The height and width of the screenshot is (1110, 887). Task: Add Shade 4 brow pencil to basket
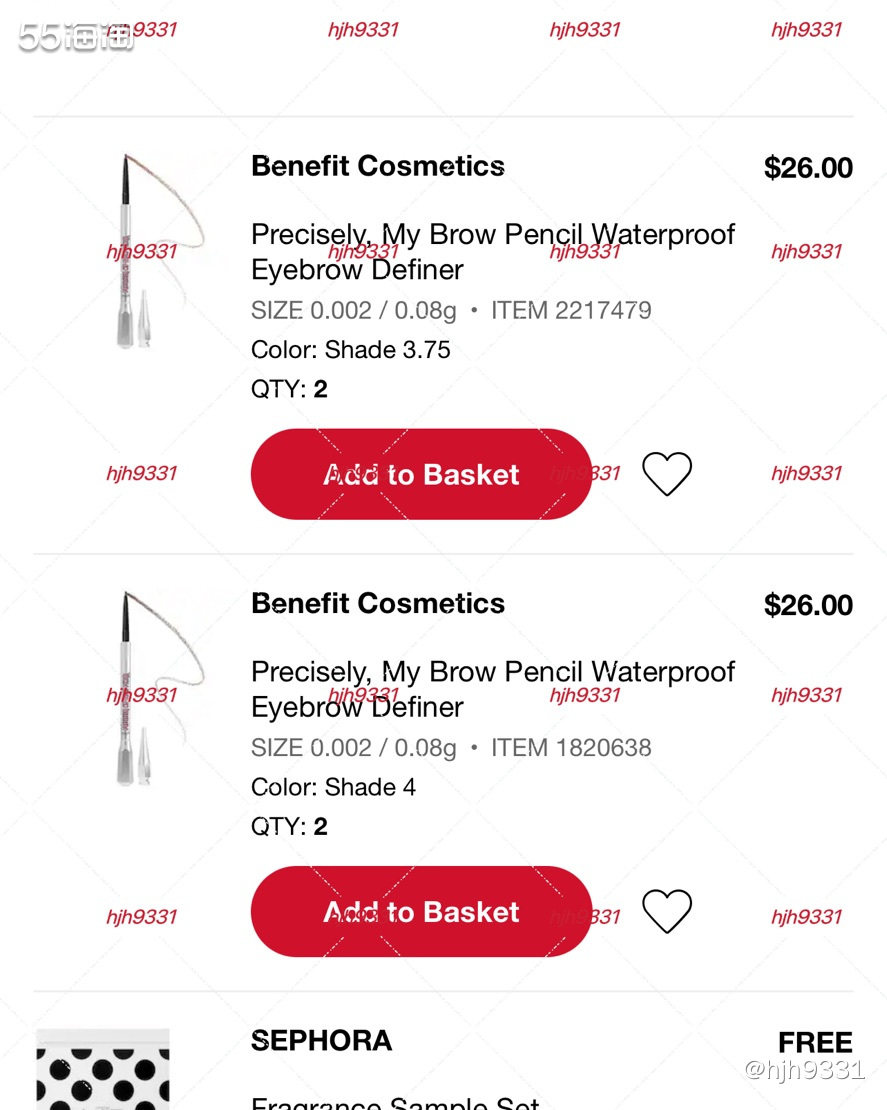click(x=421, y=911)
